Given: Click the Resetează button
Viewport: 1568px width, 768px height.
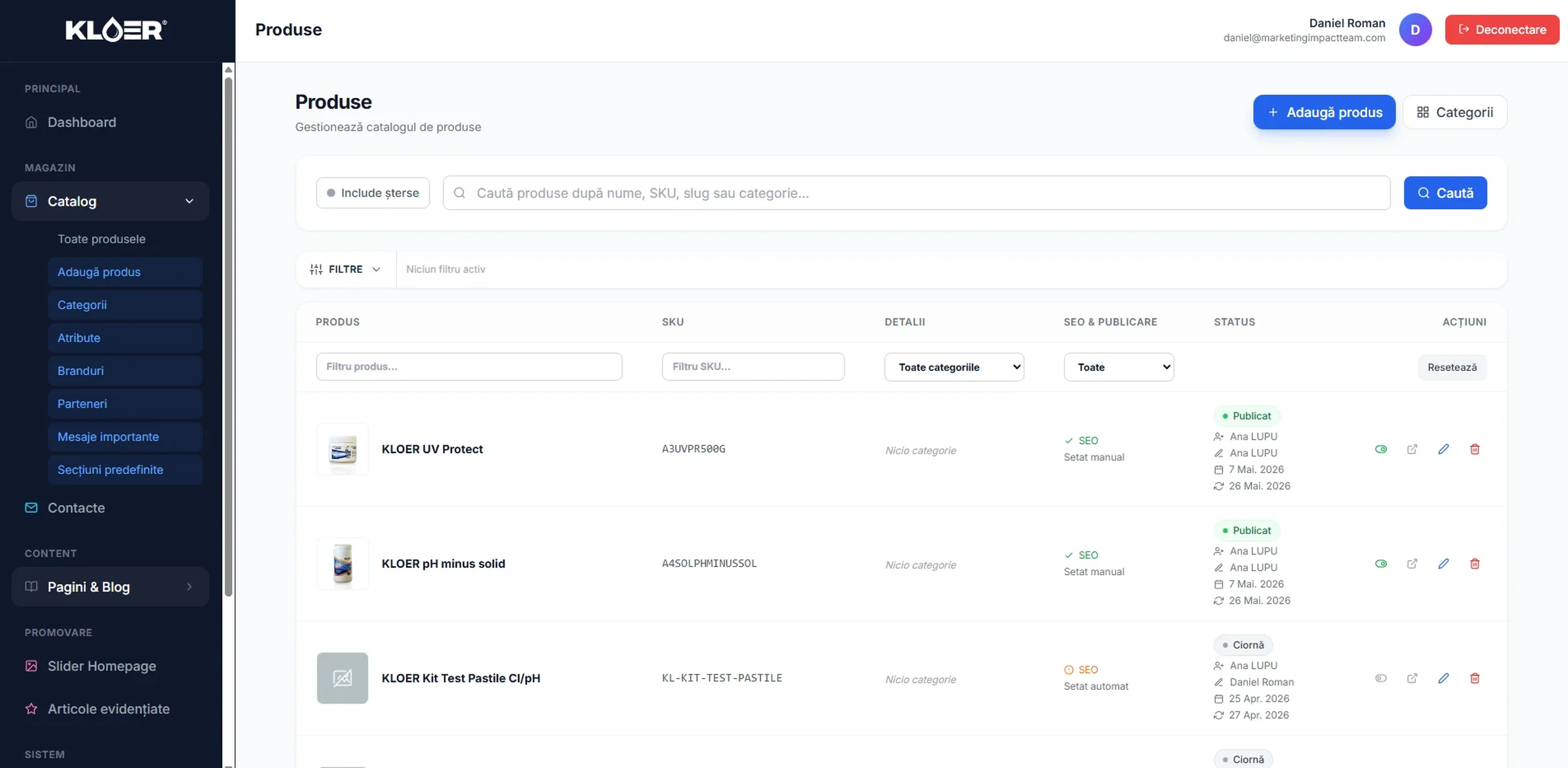Looking at the screenshot, I should pyautogui.click(x=1452, y=367).
